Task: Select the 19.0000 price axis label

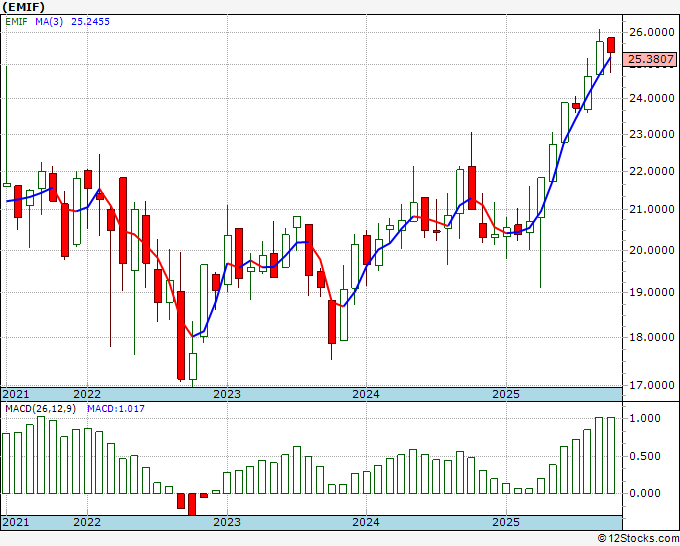Action: [x=652, y=292]
